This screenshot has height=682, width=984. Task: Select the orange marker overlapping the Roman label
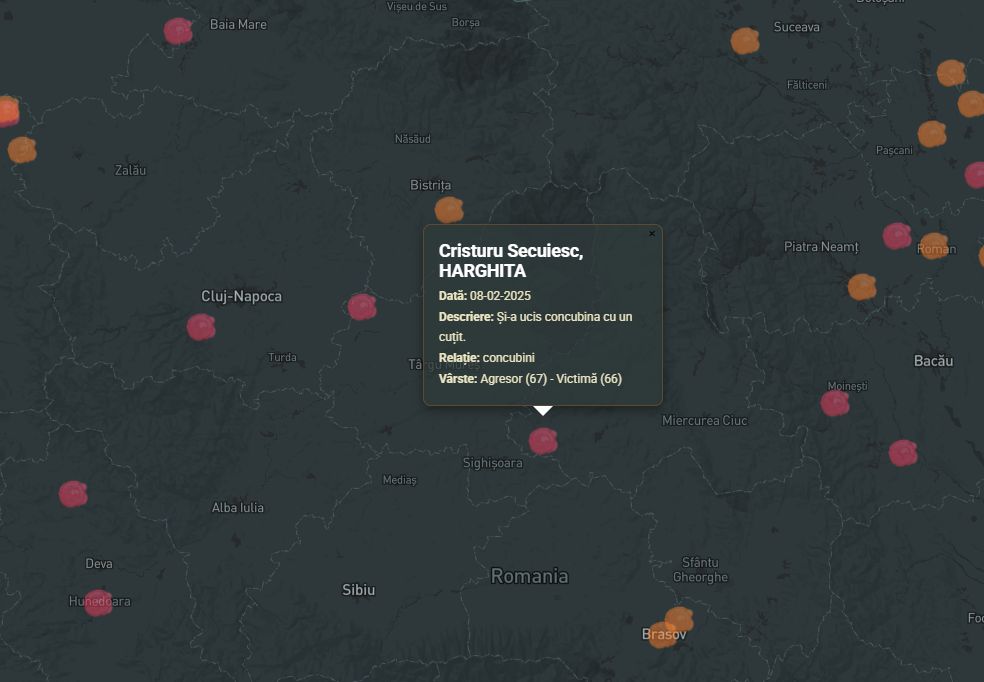(934, 246)
